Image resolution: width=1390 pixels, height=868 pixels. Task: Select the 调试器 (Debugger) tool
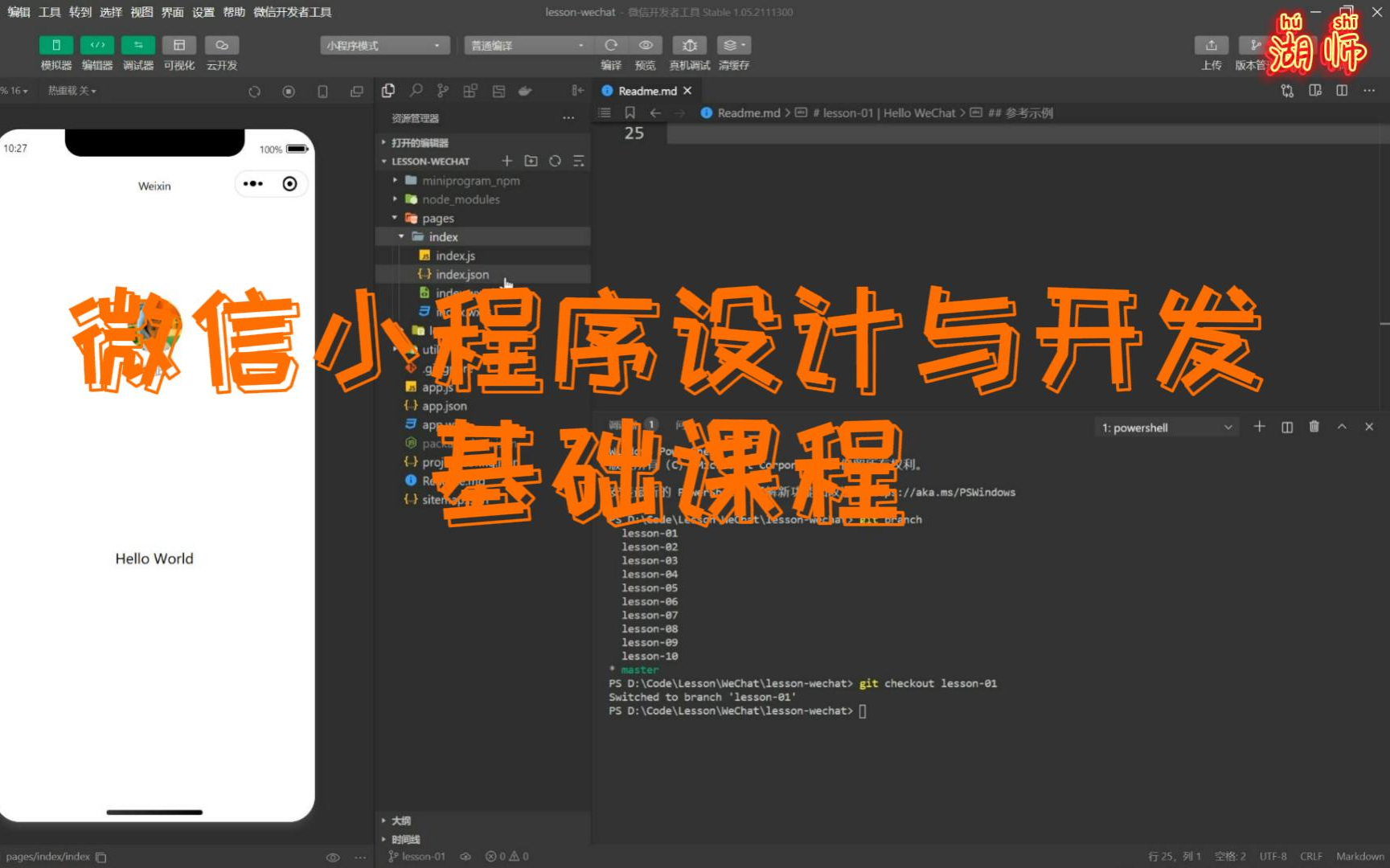pos(137,45)
